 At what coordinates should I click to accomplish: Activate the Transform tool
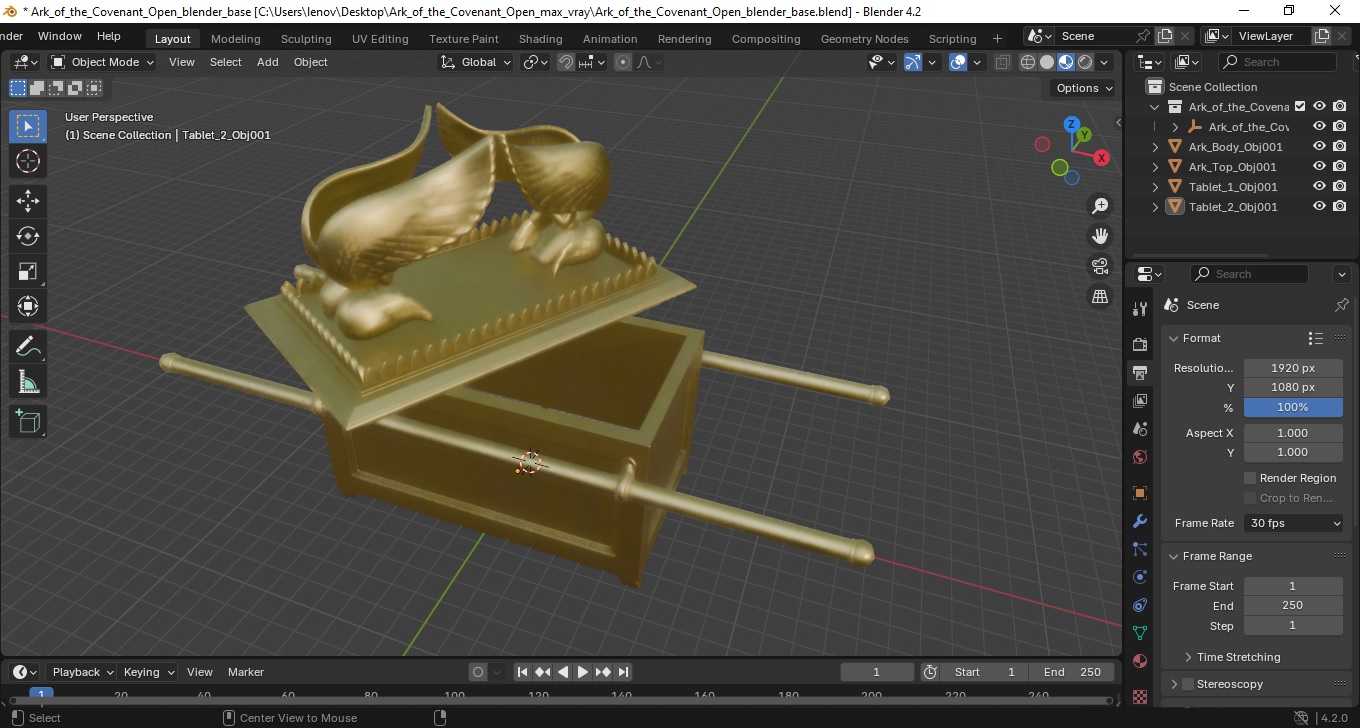click(28, 306)
